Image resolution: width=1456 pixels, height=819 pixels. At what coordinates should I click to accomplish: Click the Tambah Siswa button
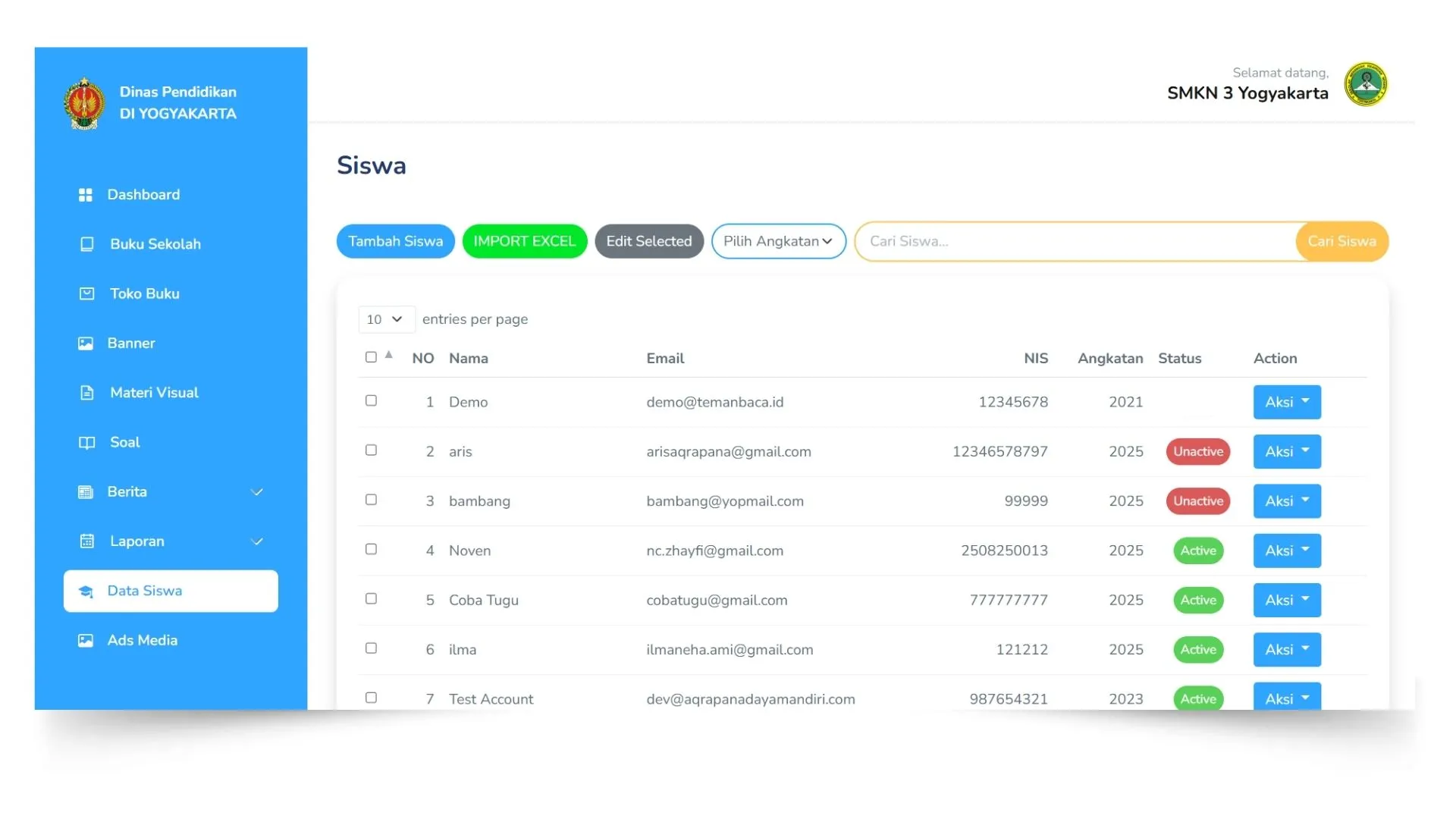(395, 241)
